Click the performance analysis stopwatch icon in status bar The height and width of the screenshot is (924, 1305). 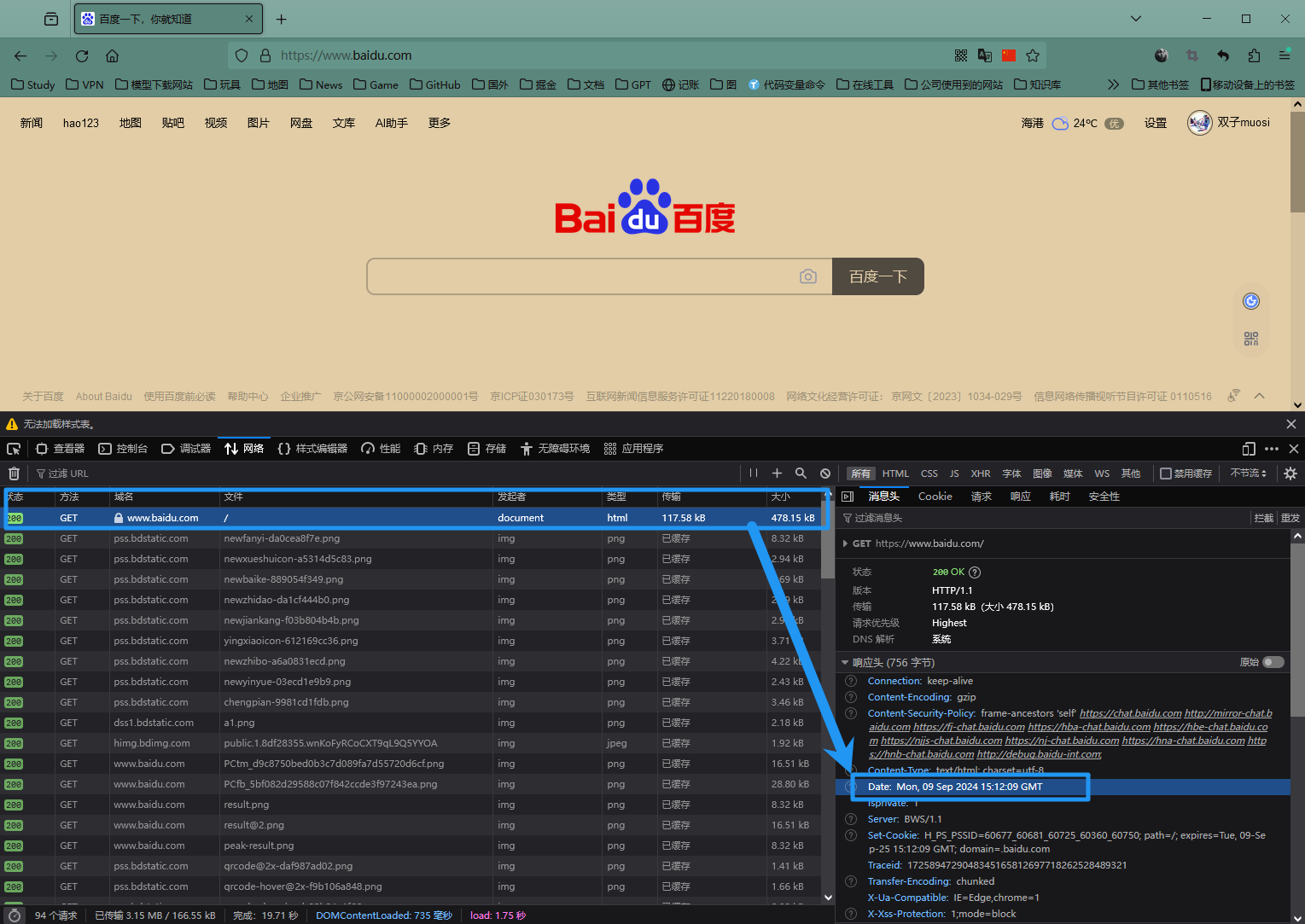14,915
